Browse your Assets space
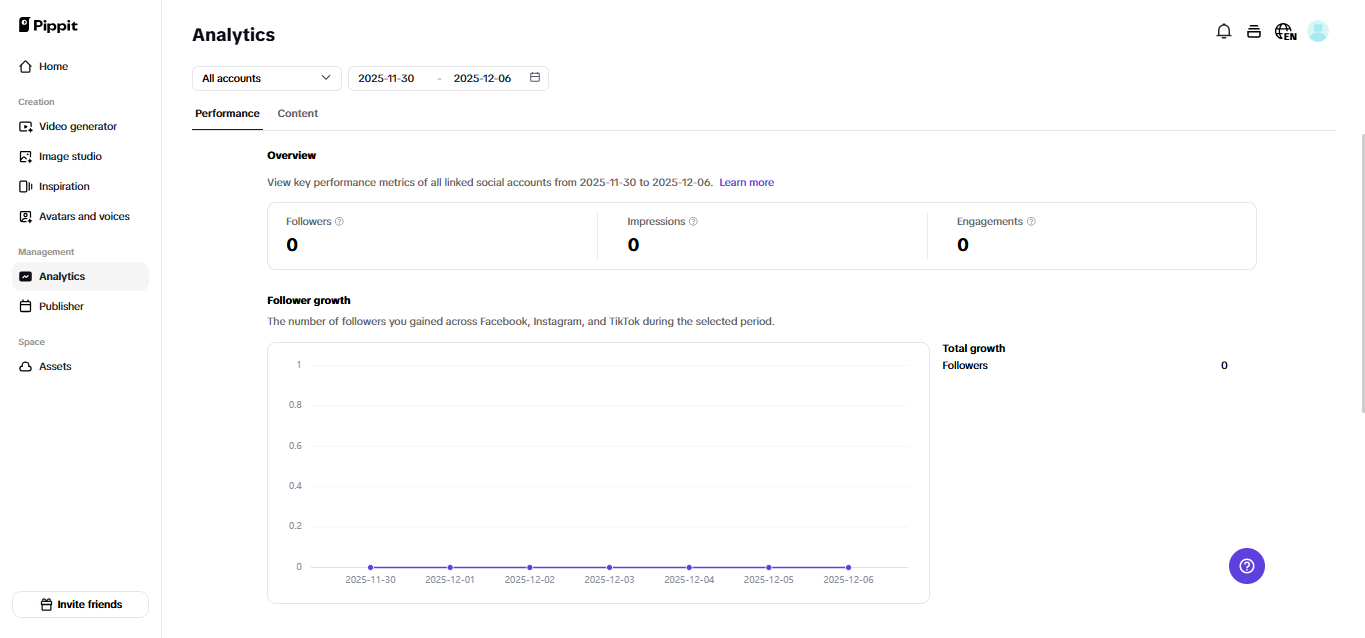 pyautogui.click(x=57, y=366)
